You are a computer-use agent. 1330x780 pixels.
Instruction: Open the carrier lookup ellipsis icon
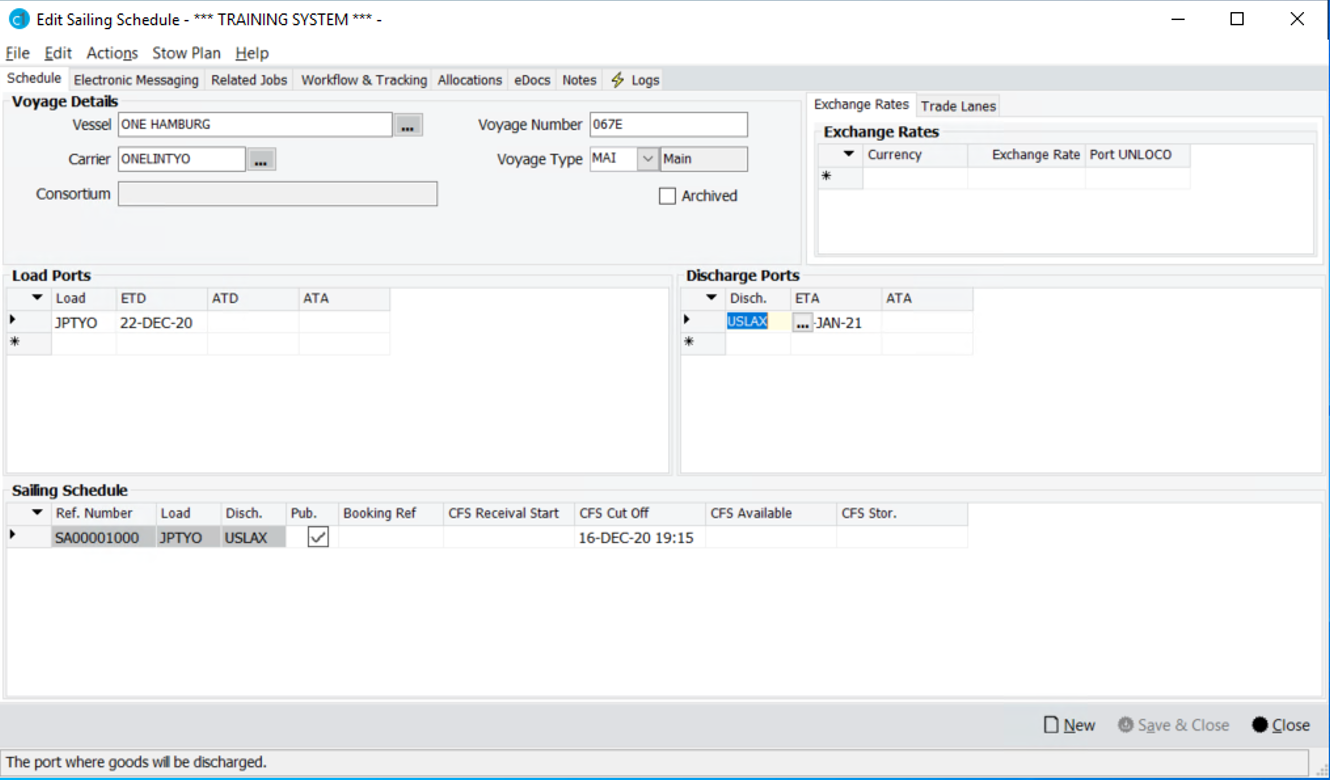tap(261, 158)
